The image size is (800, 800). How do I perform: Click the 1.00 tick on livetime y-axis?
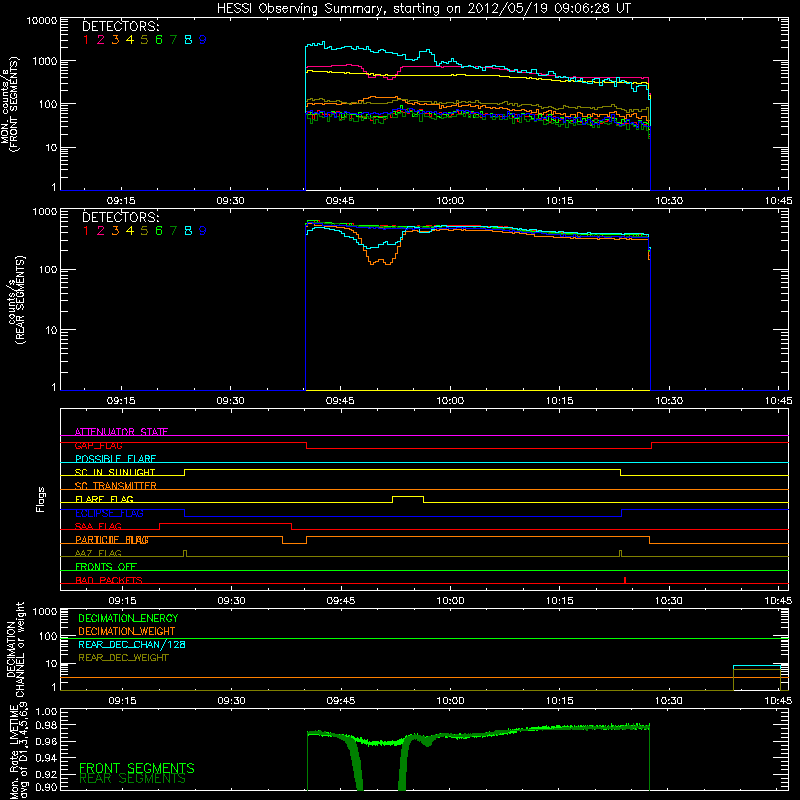click(46, 711)
